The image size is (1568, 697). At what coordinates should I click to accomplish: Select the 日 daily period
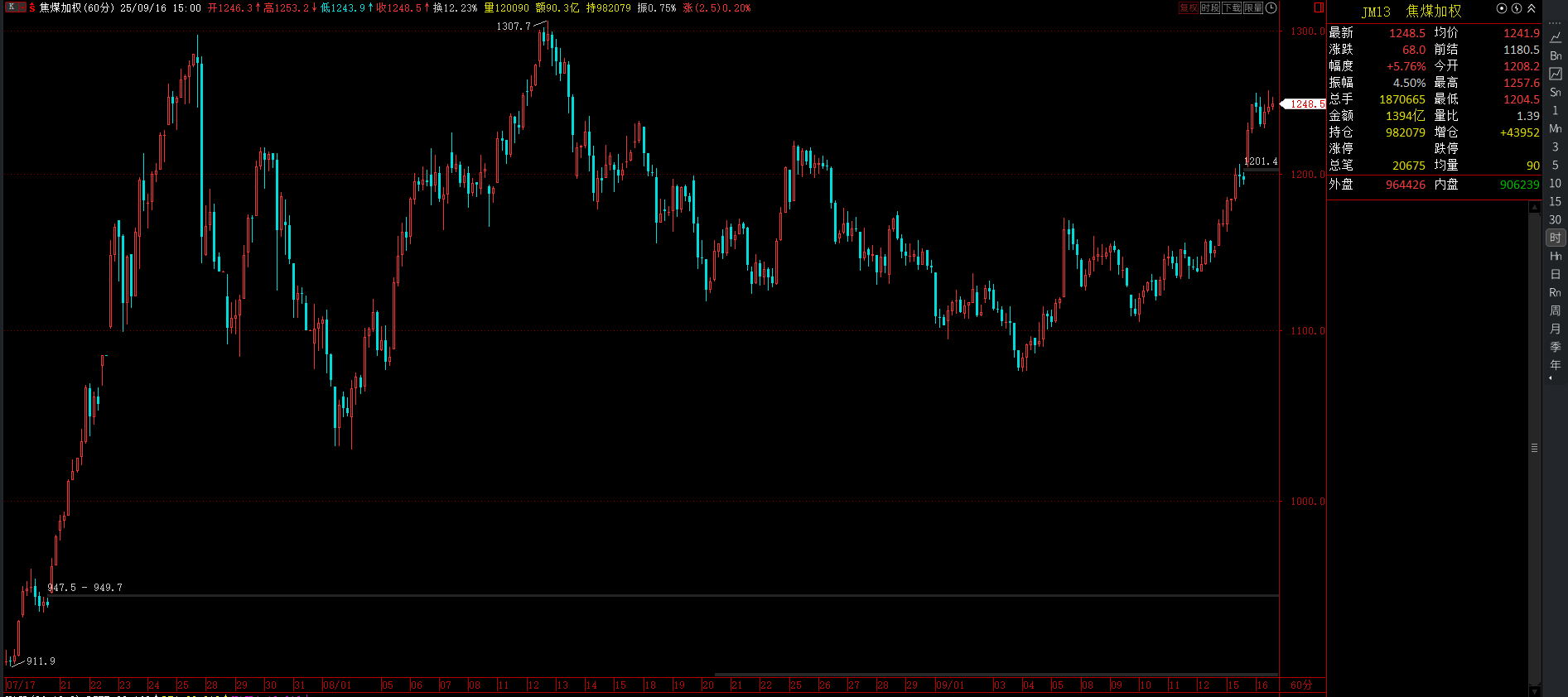1556,274
